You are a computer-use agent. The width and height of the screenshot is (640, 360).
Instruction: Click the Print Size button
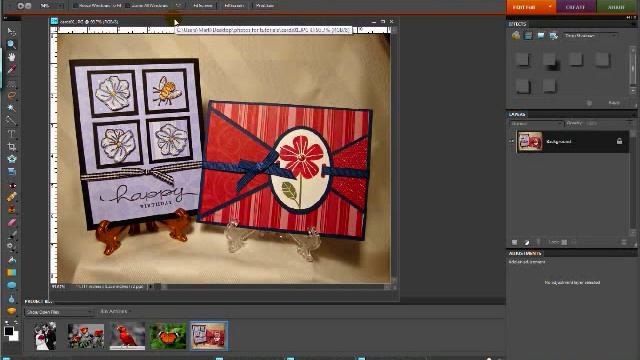coord(264,6)
